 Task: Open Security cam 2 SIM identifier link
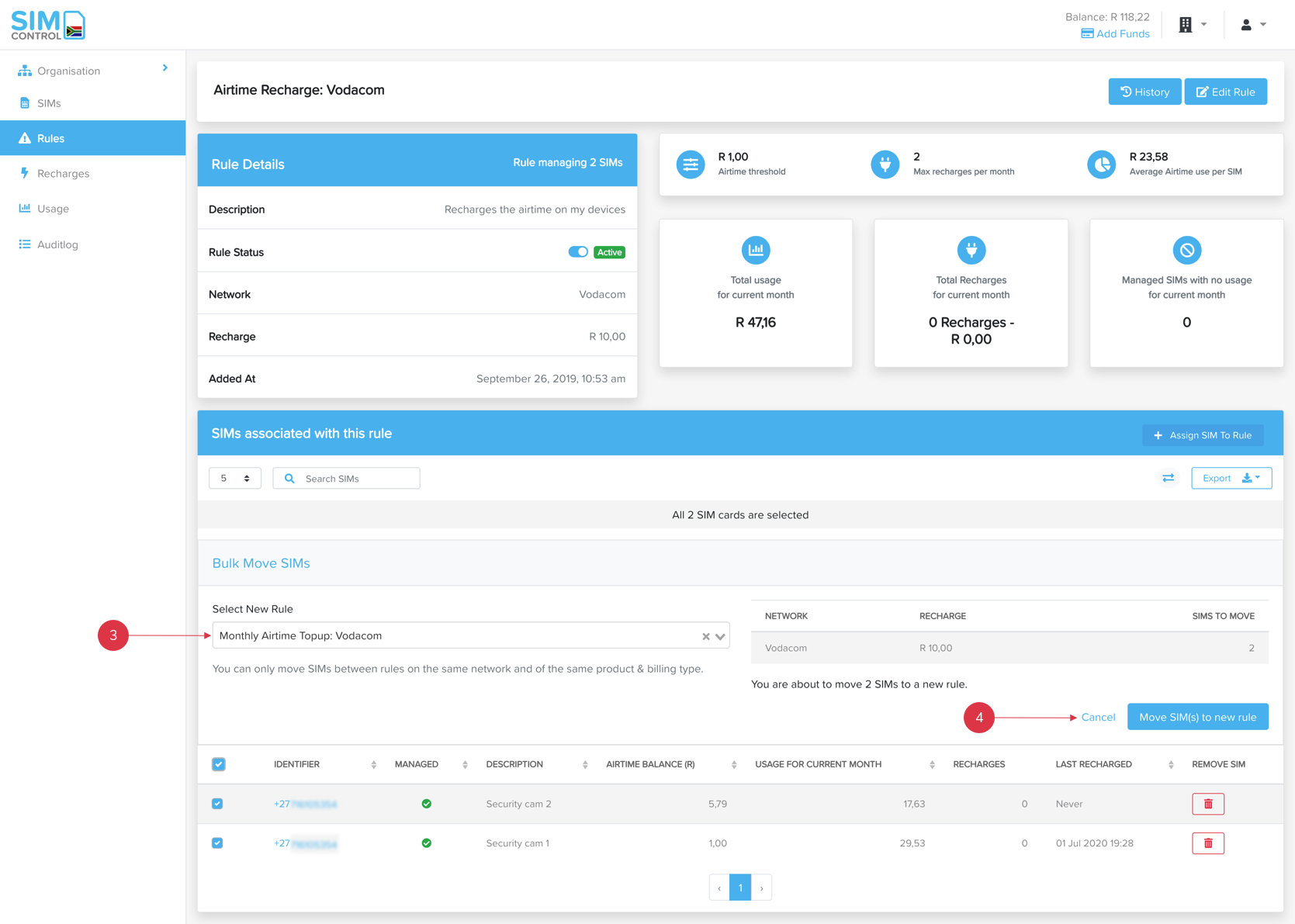(x=305, y=804)
